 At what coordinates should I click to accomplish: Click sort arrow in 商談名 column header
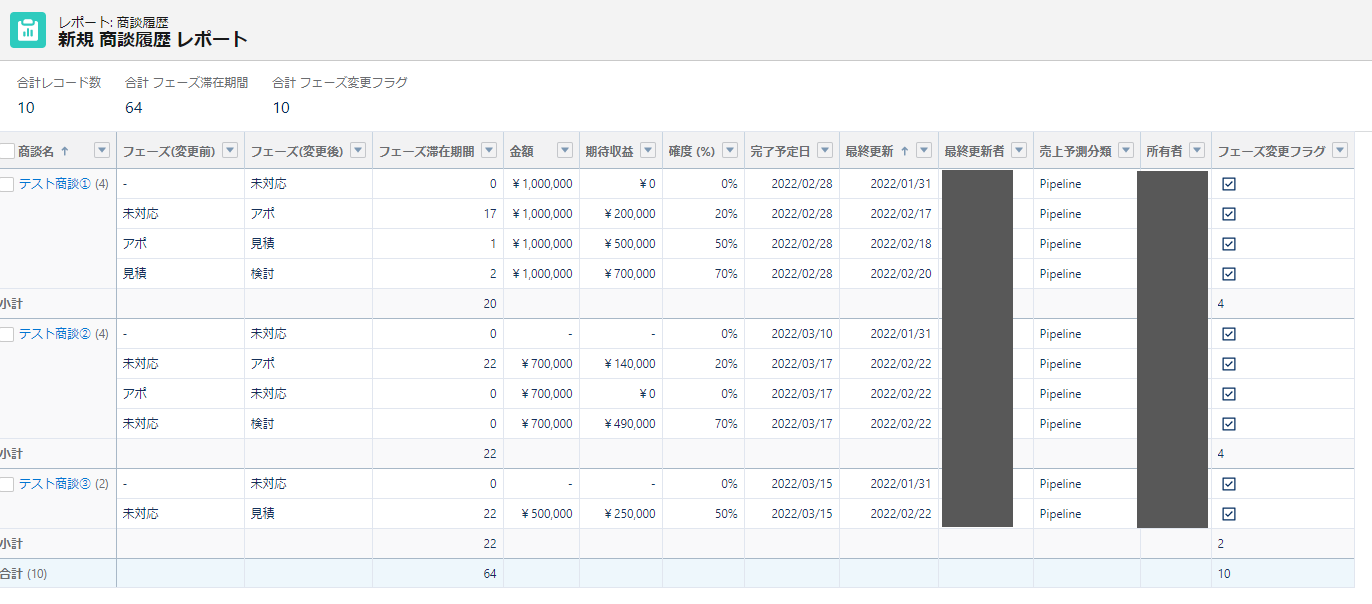[x=66, y=151]
